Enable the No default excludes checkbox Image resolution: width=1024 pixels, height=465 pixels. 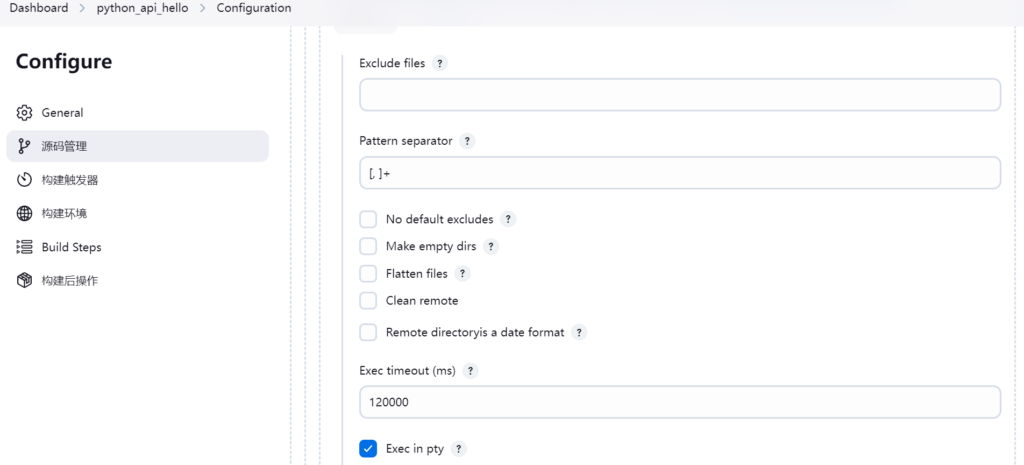[368, 219]
